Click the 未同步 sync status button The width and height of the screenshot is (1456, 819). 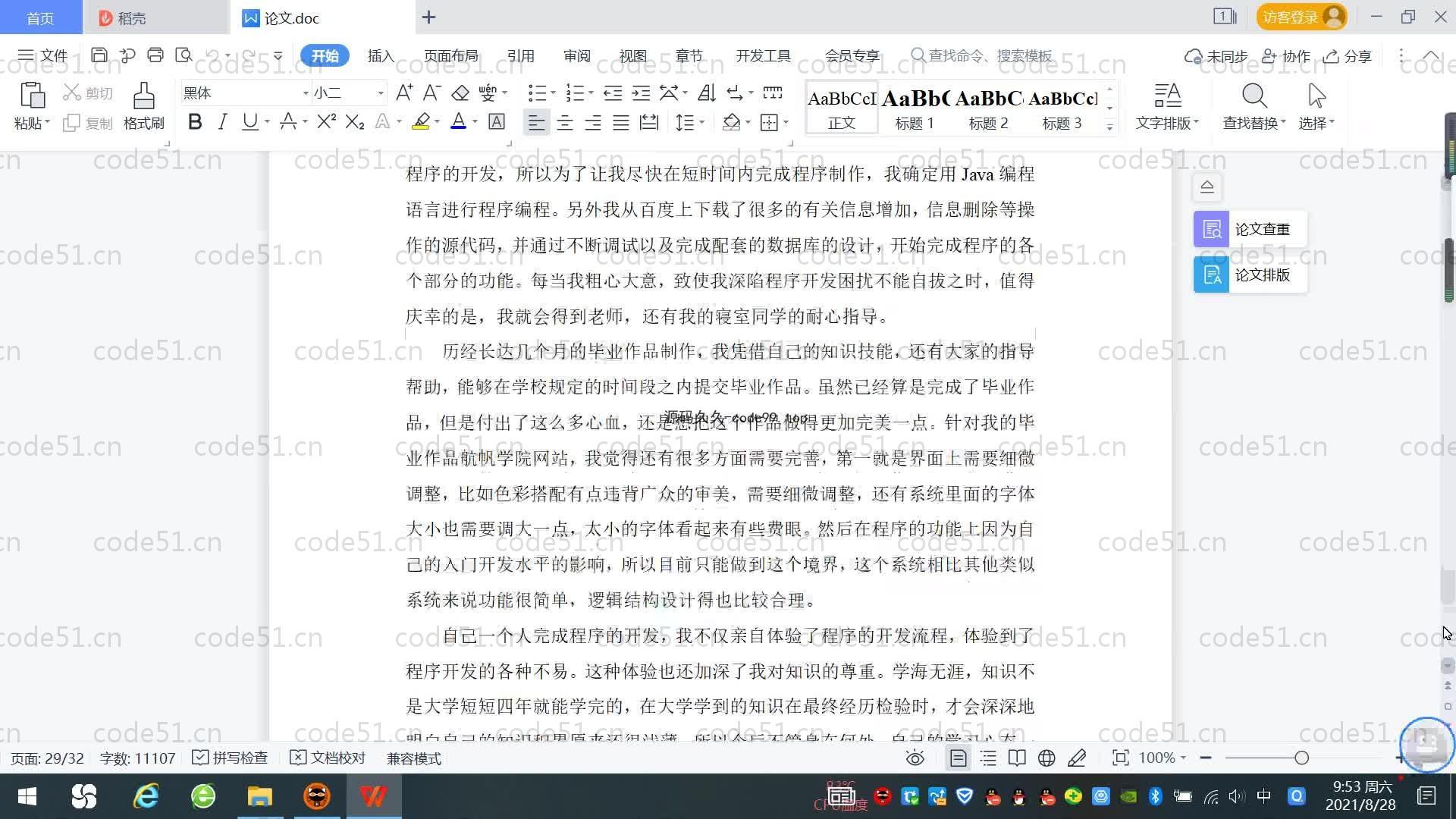pos(1216,56)
